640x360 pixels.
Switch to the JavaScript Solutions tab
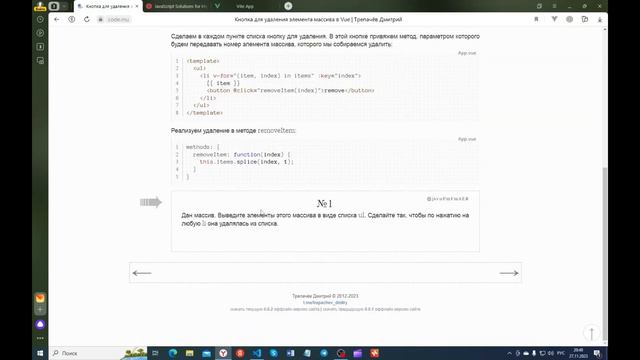177,6
